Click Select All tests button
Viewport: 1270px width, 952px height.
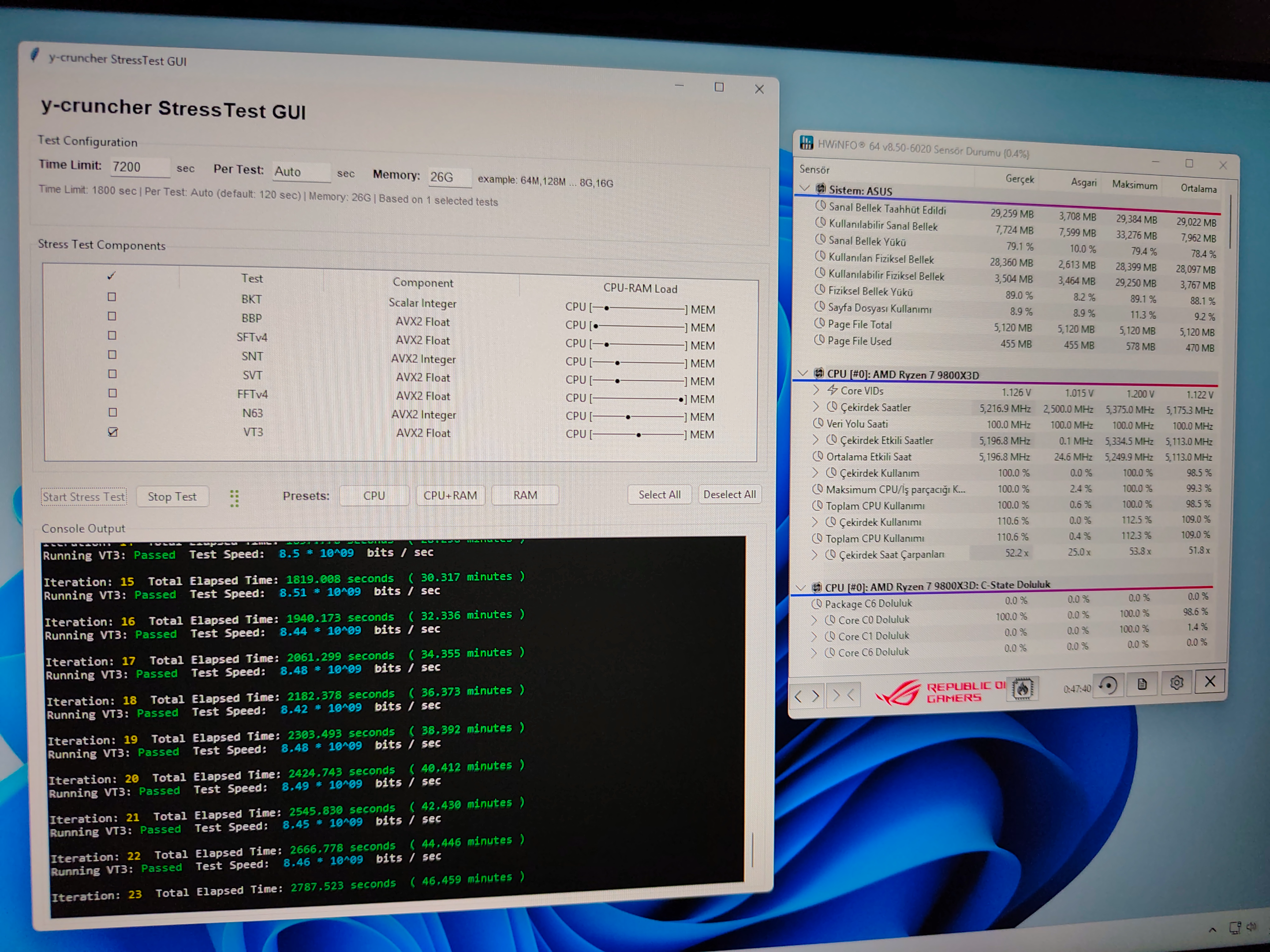(660, 495)
